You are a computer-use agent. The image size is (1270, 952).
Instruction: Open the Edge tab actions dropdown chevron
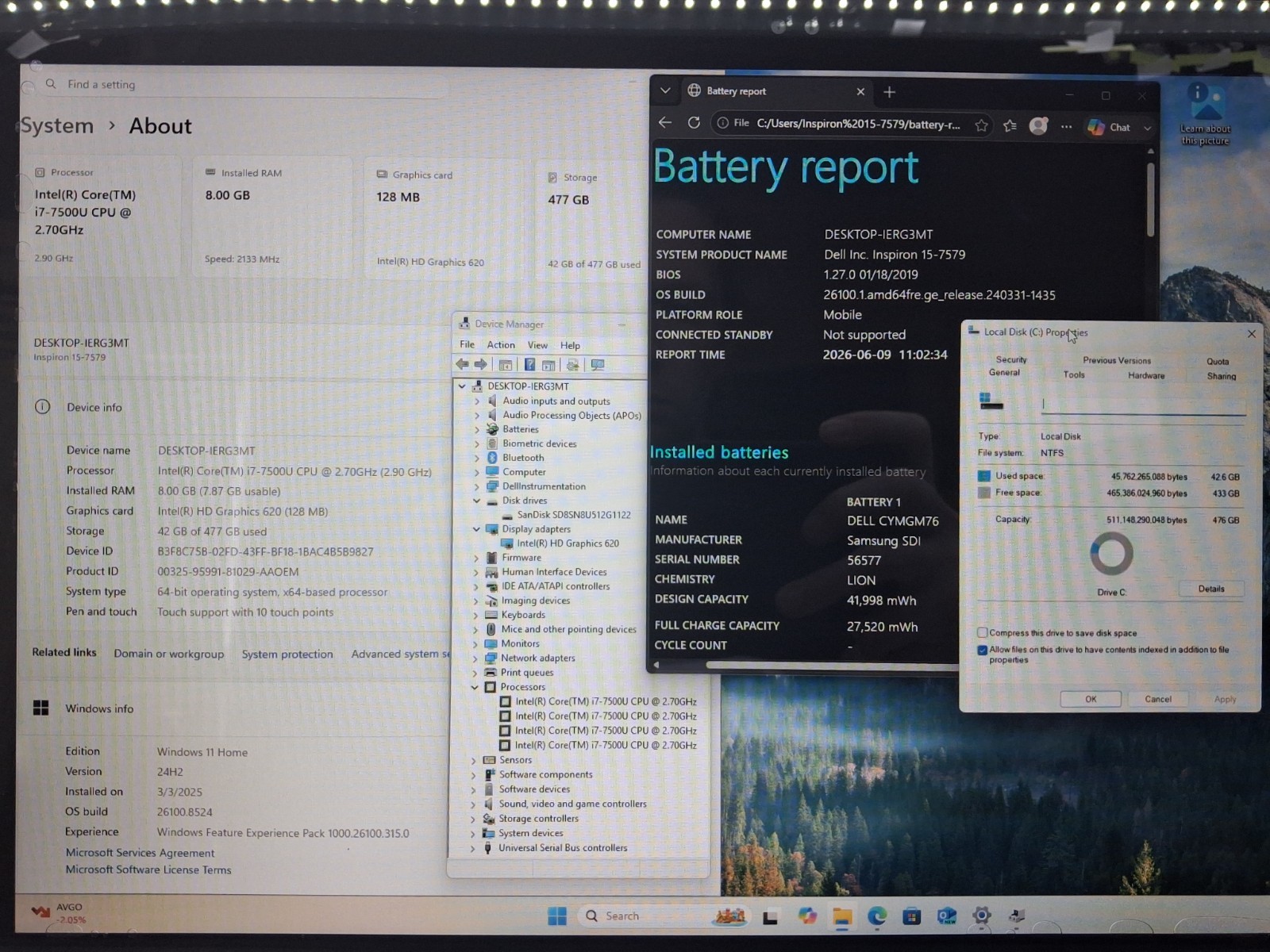tap(665, 90)
